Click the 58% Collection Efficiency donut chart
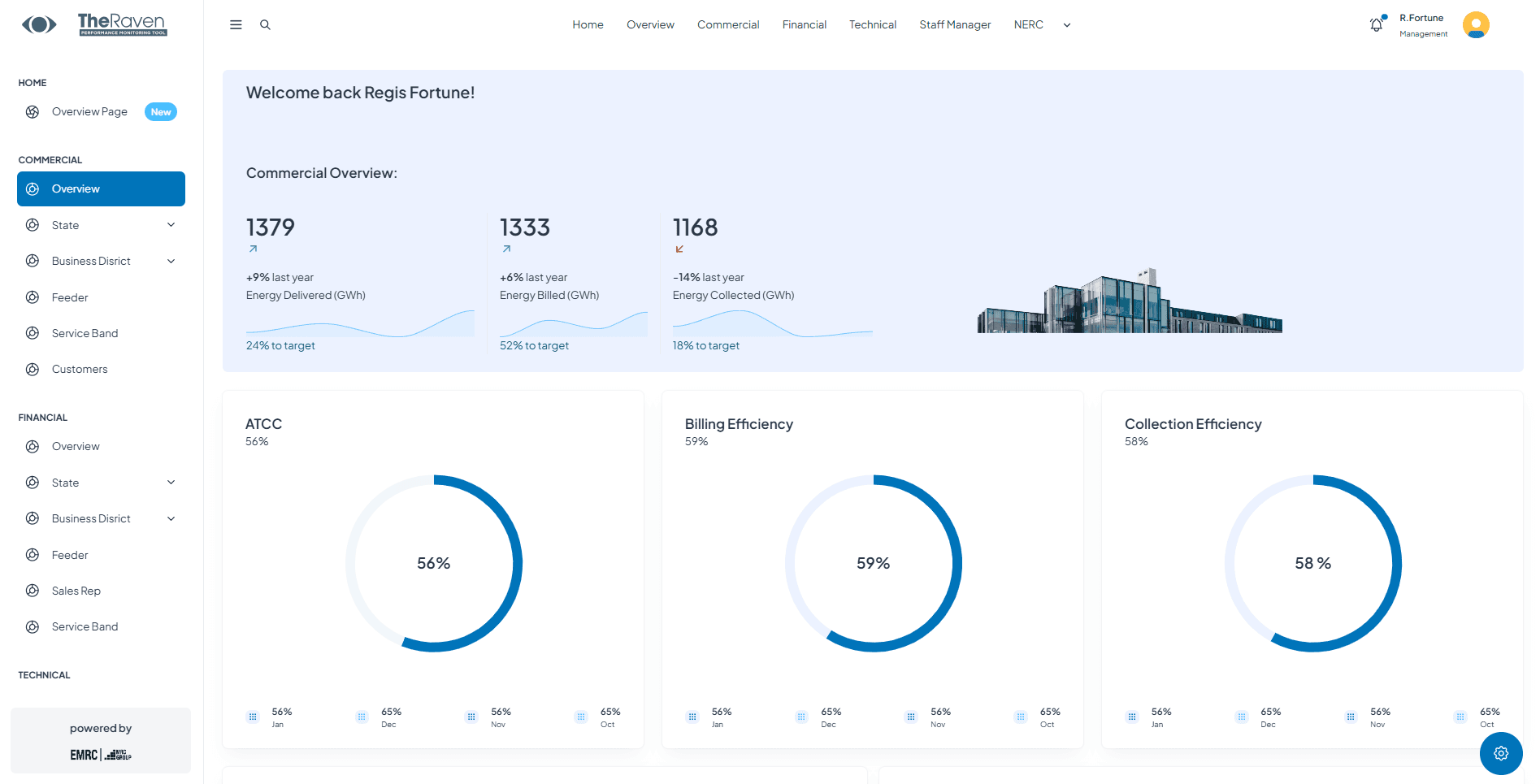The height and width of the screenshot is (784, 1540). (x=1313, y=562)
